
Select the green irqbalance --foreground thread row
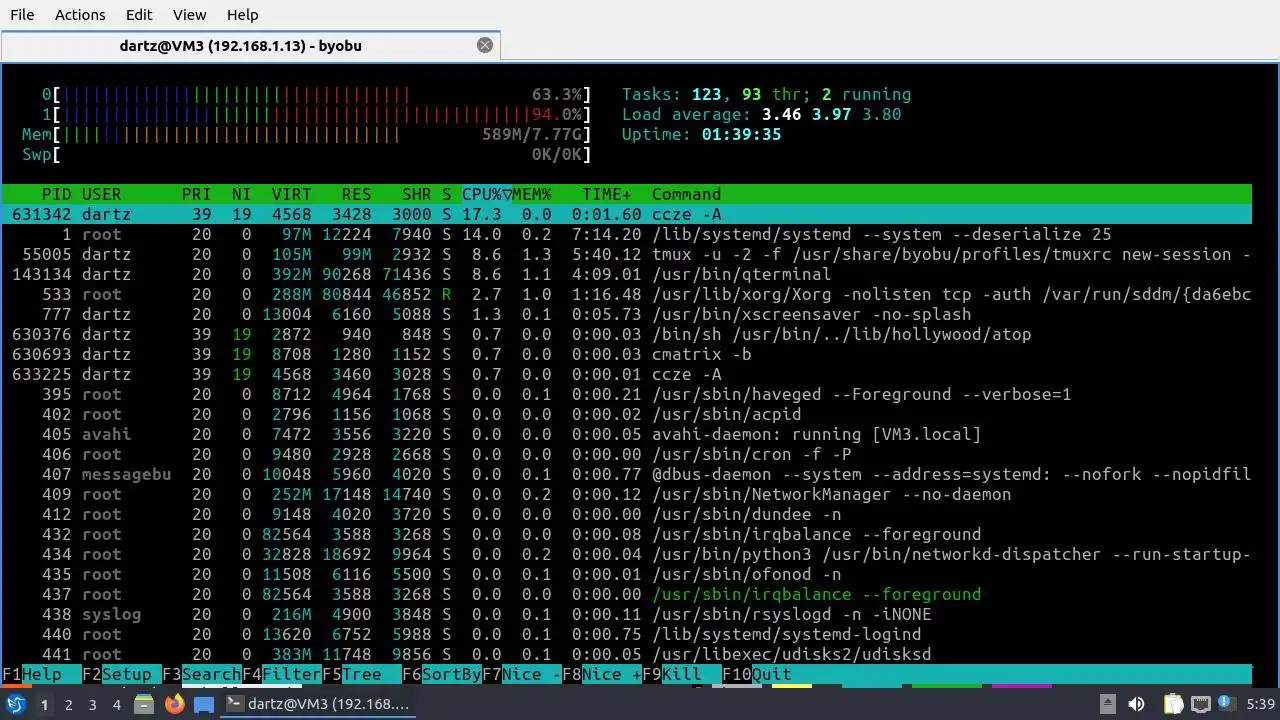(x=627, y=594)
